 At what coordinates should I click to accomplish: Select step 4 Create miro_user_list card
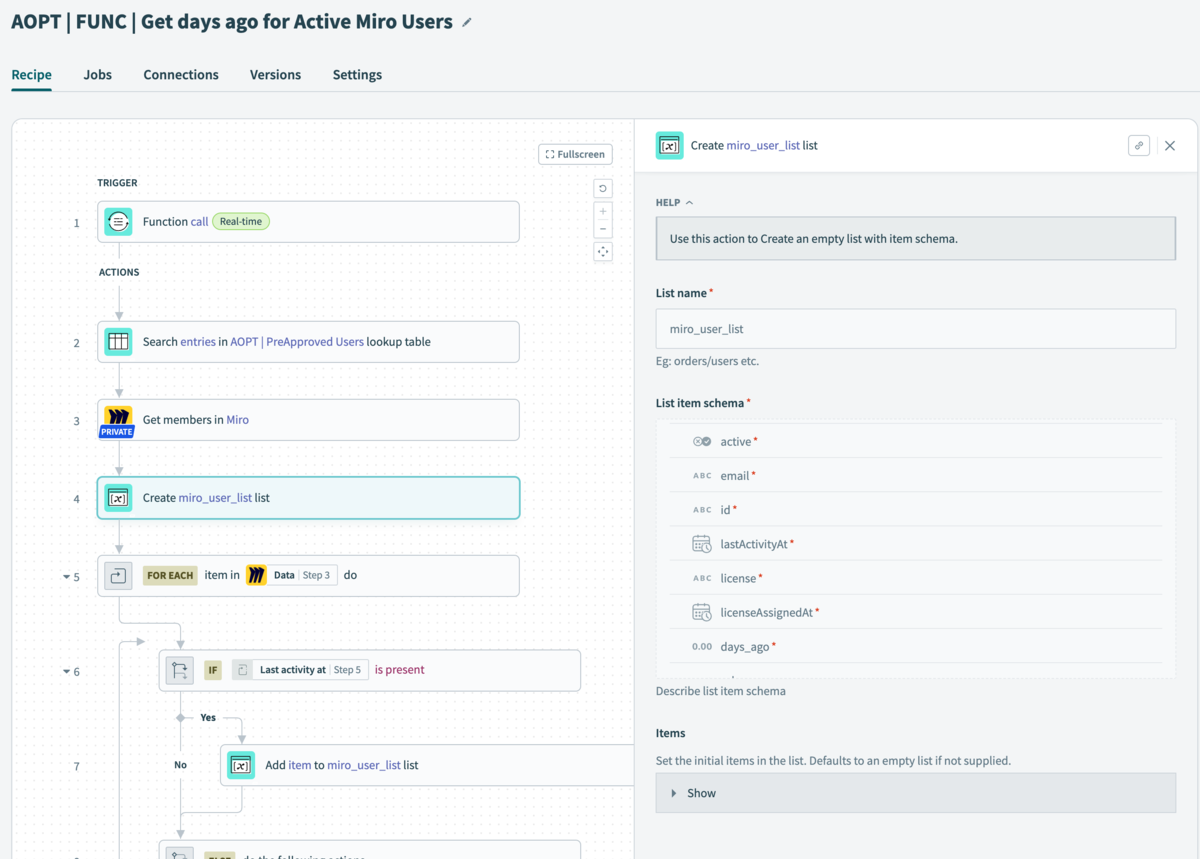click(308, 498)
